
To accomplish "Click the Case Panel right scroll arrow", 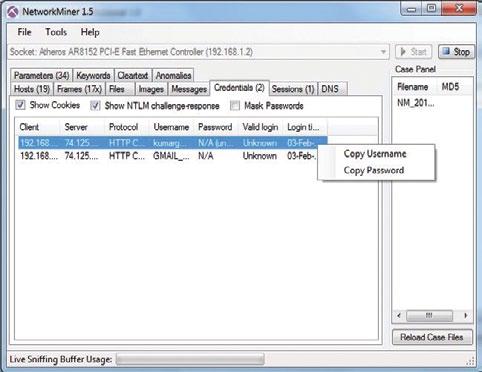I will [x=466, y=315].
